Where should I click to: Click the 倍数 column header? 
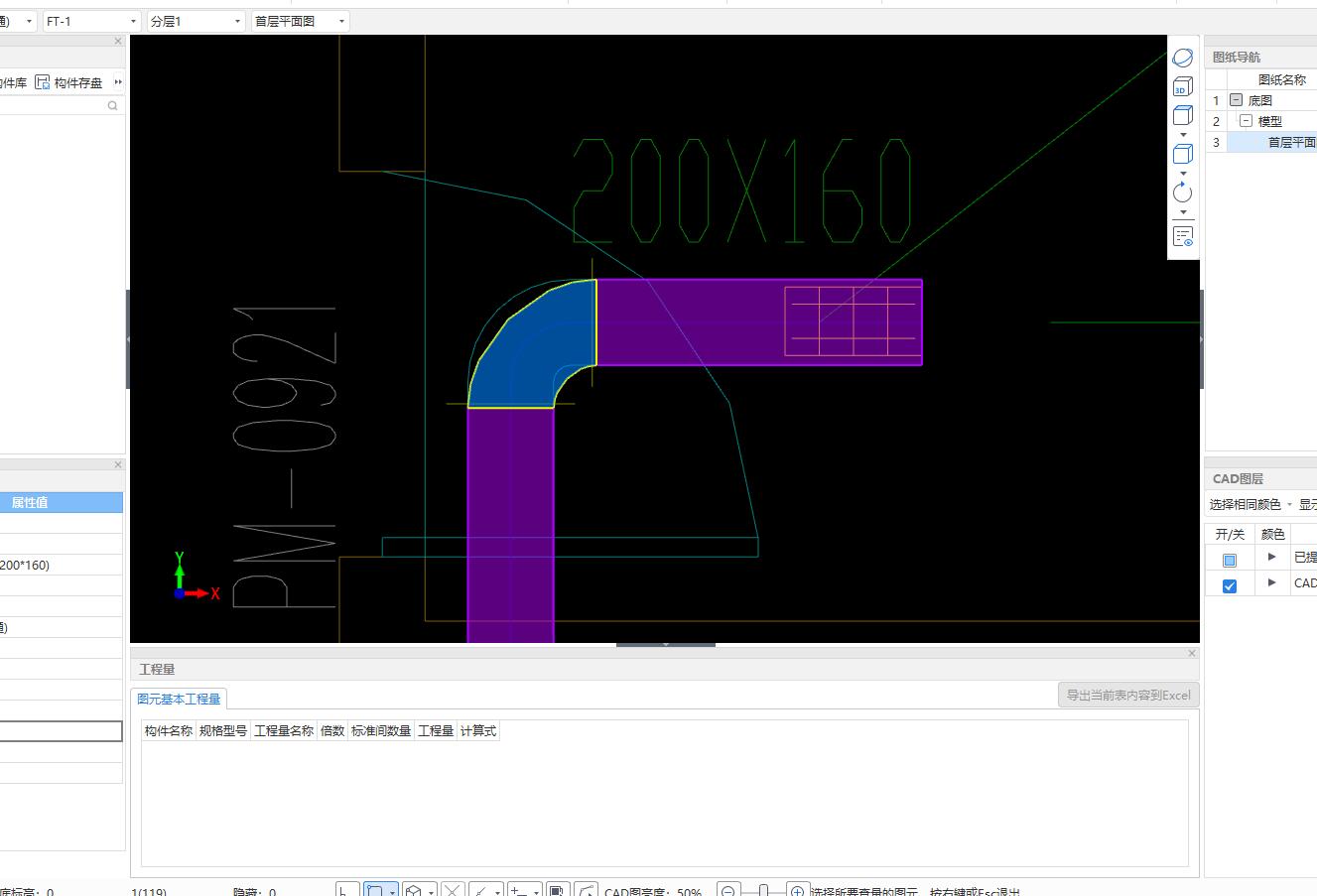click(x=332, y=731)
